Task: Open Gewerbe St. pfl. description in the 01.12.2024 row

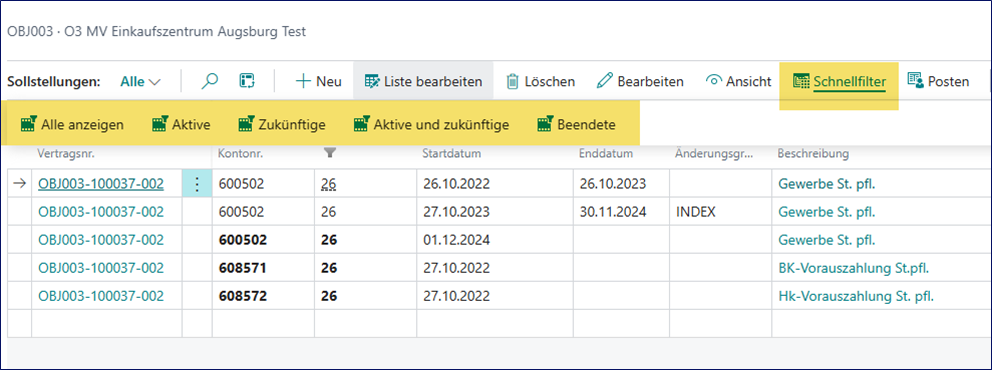Action: (827, 240)
